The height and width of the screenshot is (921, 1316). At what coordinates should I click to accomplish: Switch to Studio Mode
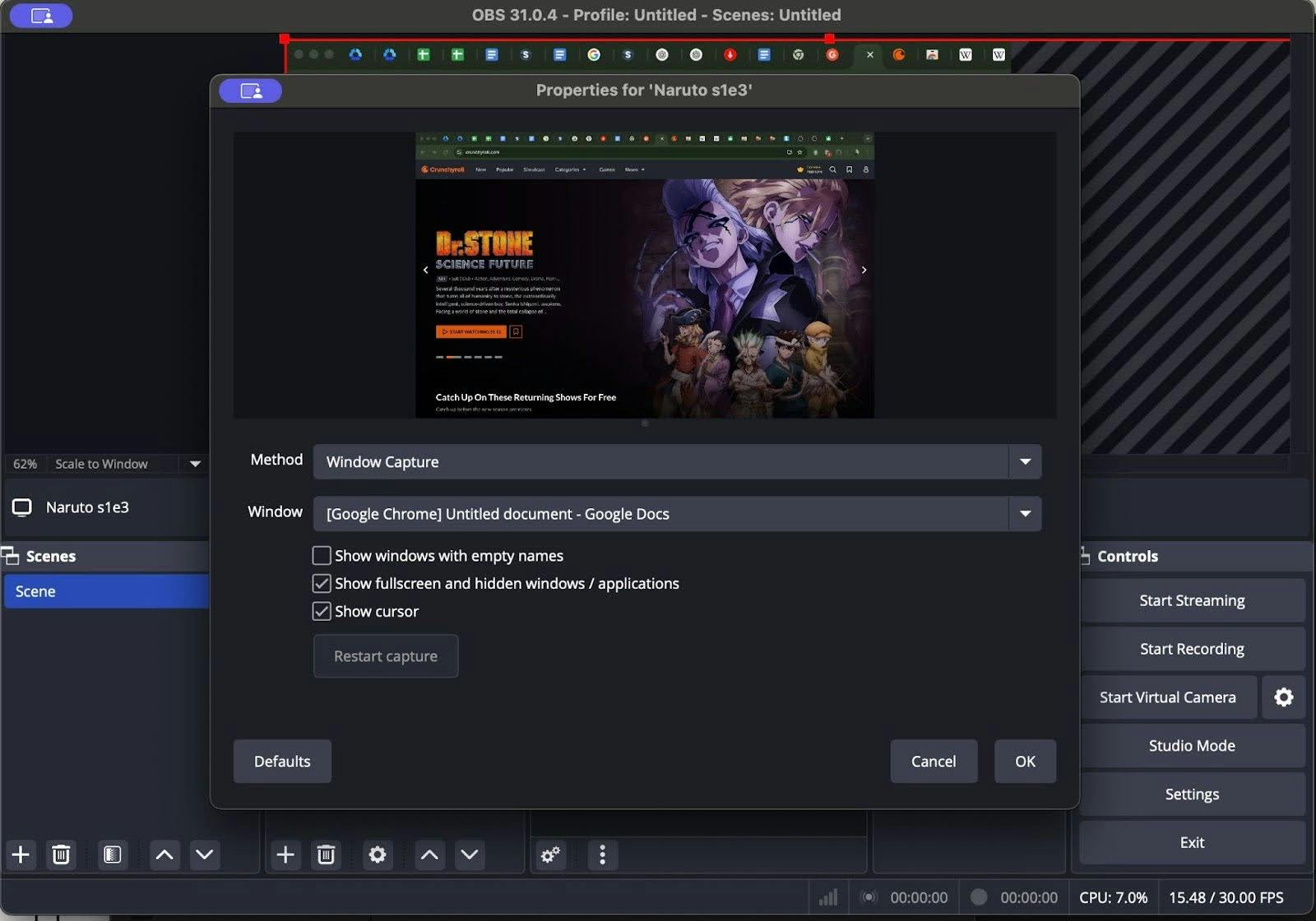point(1192,746)
